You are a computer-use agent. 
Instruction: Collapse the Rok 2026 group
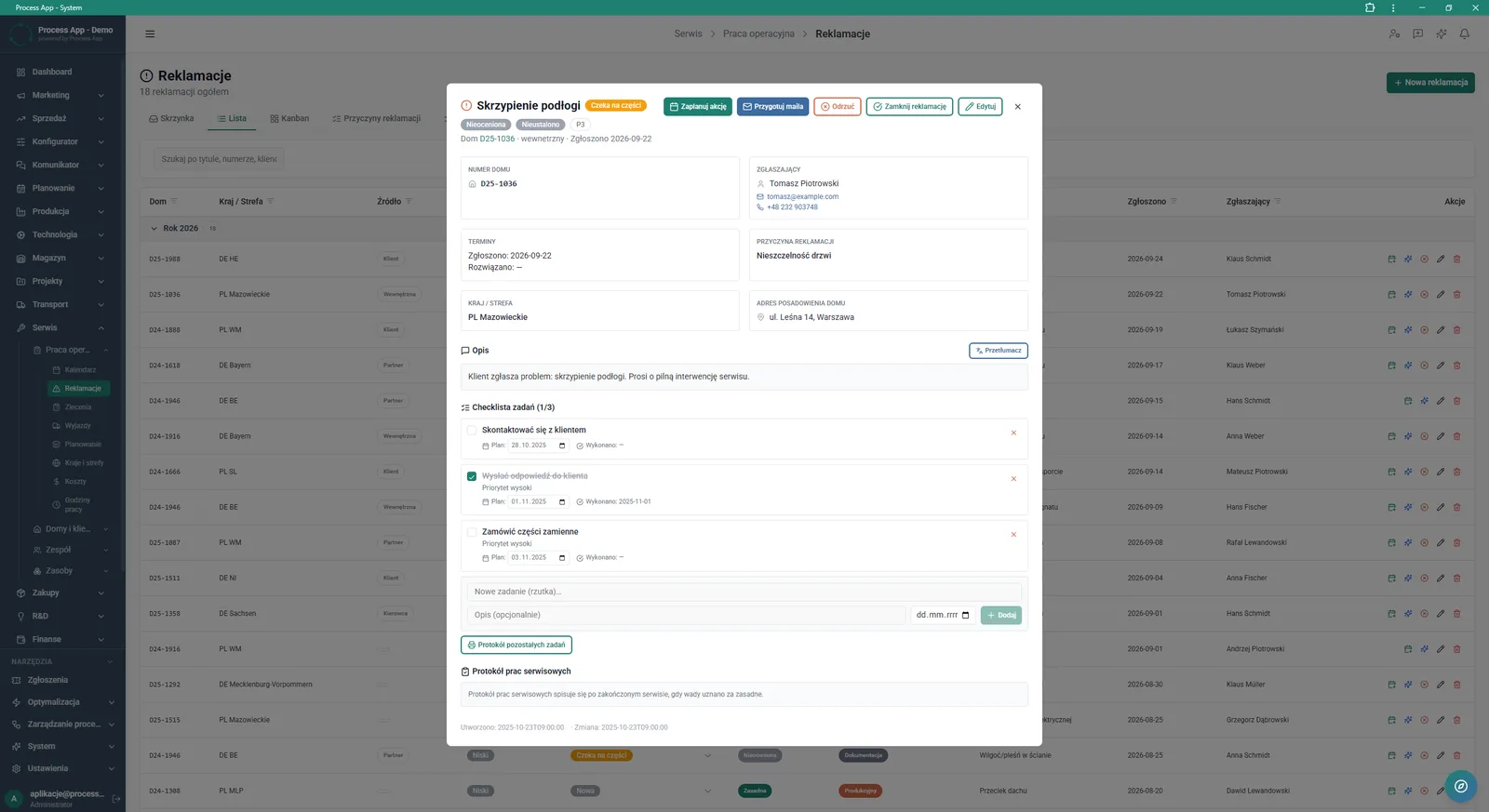(154, 229)
